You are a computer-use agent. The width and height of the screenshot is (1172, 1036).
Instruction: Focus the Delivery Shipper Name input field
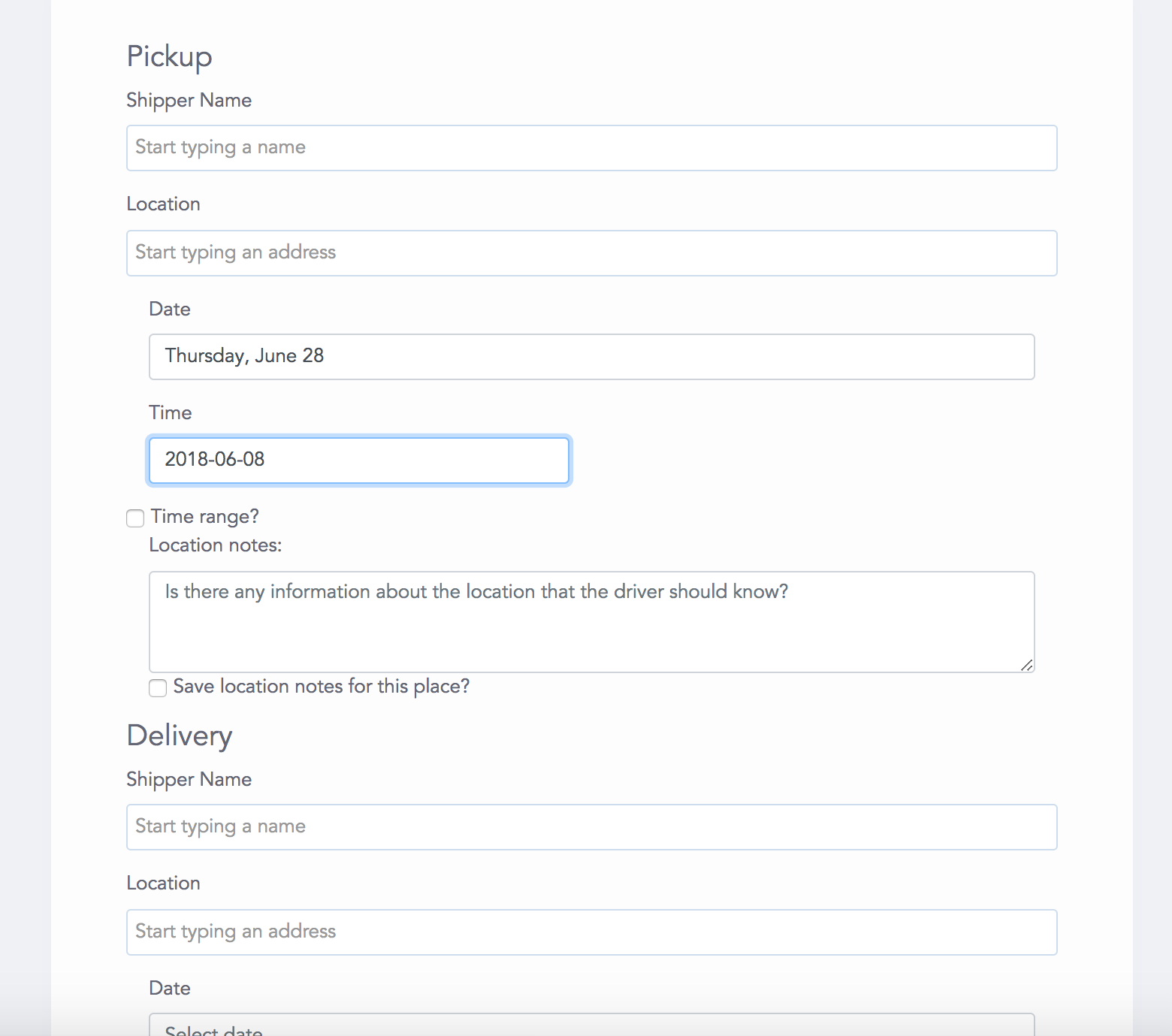591,827
